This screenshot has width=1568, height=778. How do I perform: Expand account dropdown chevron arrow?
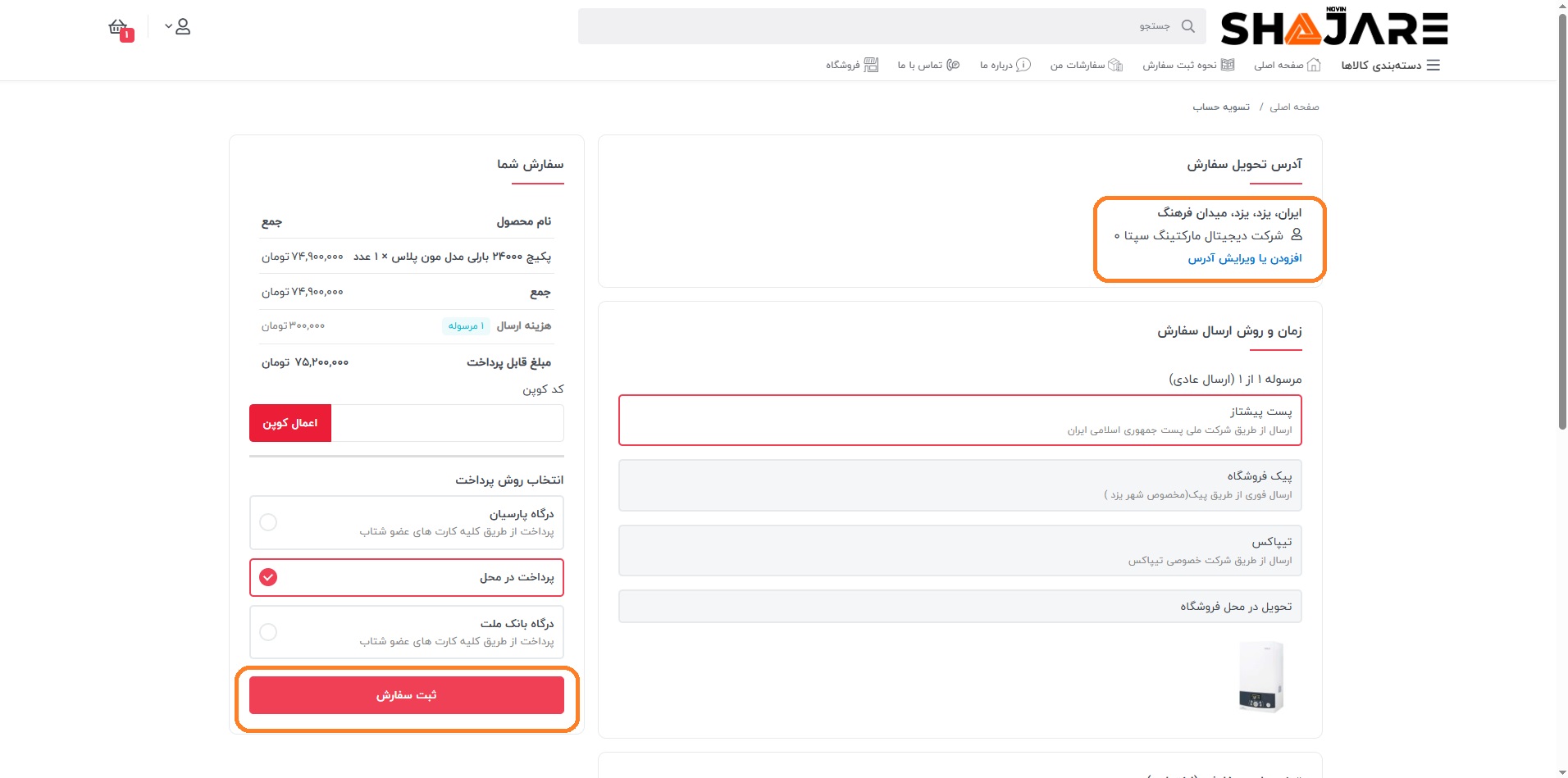click(x=168, y=26)
